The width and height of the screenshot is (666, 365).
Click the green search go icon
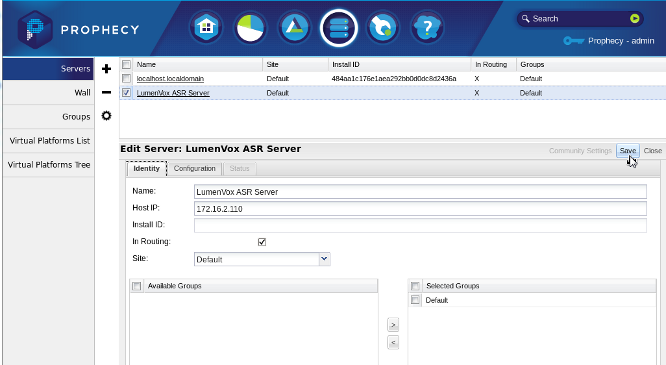635,18
